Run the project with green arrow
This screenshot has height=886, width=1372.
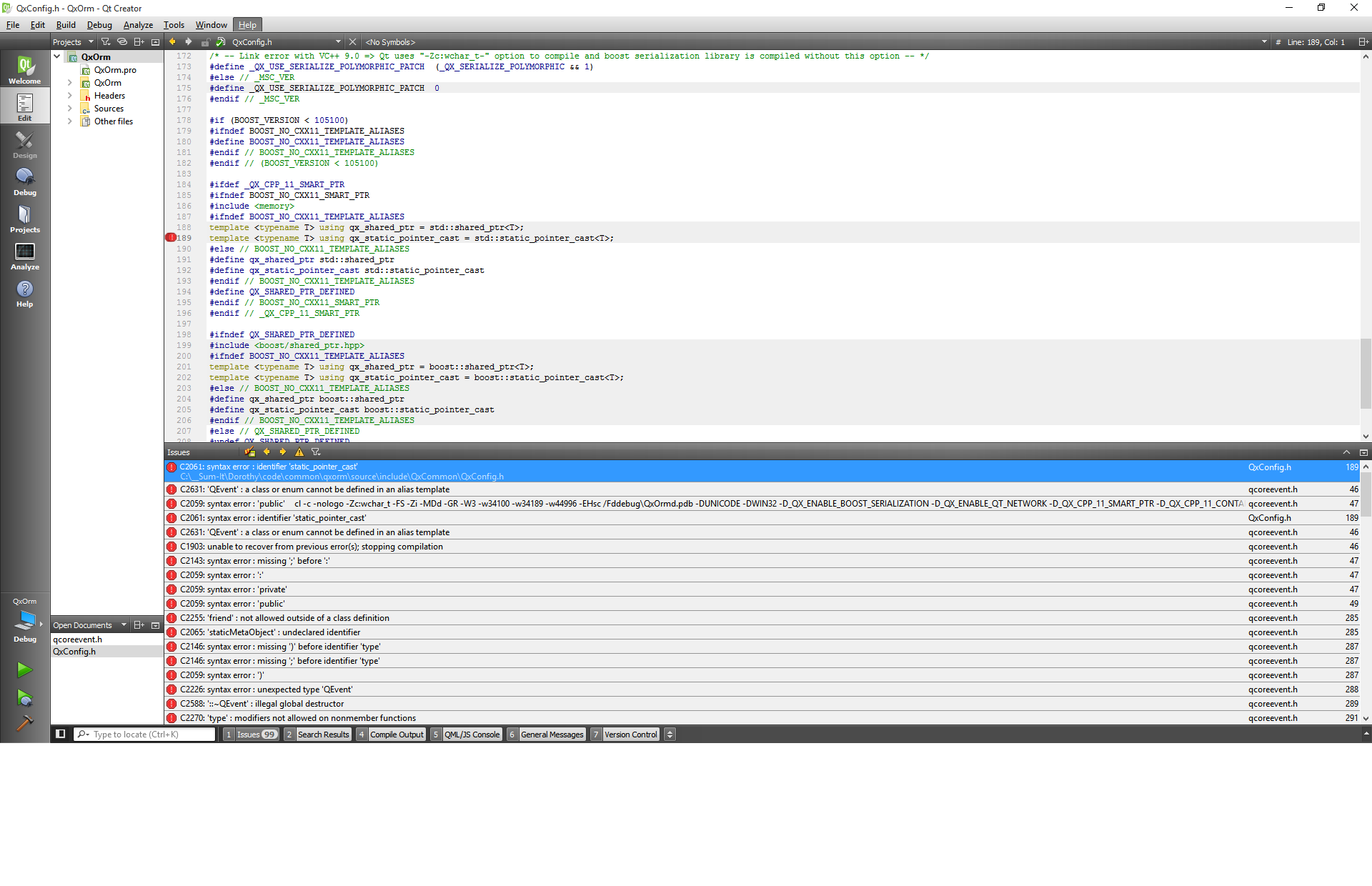tap(25, 670)
